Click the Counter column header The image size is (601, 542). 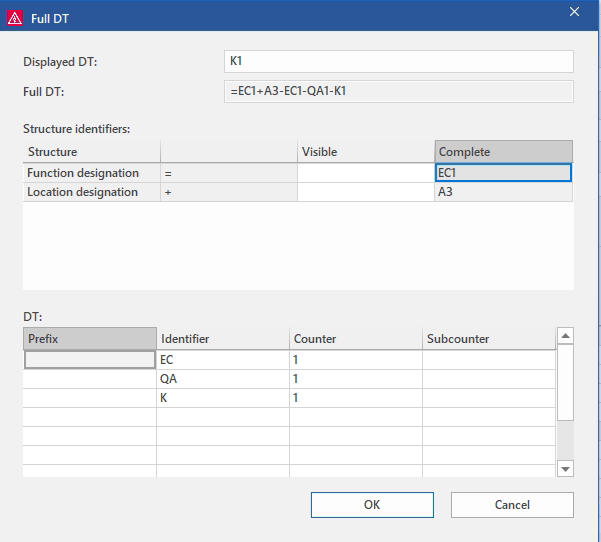[355, 339]
